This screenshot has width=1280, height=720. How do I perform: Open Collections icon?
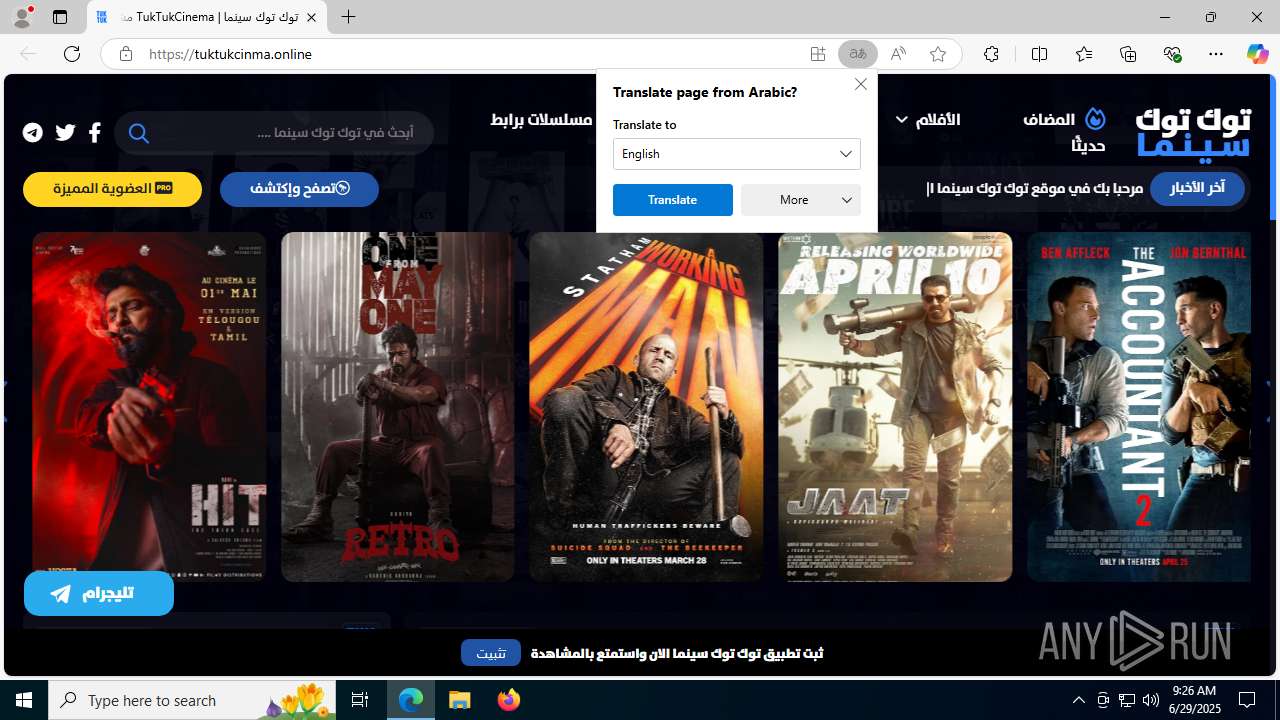click(x=1128, y=54)
